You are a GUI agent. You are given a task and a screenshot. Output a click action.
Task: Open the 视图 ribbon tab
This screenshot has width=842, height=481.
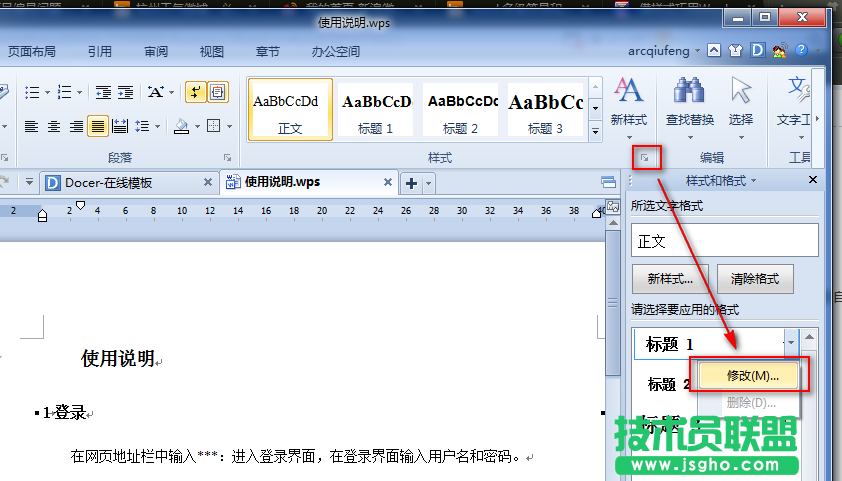click(212, 52)
